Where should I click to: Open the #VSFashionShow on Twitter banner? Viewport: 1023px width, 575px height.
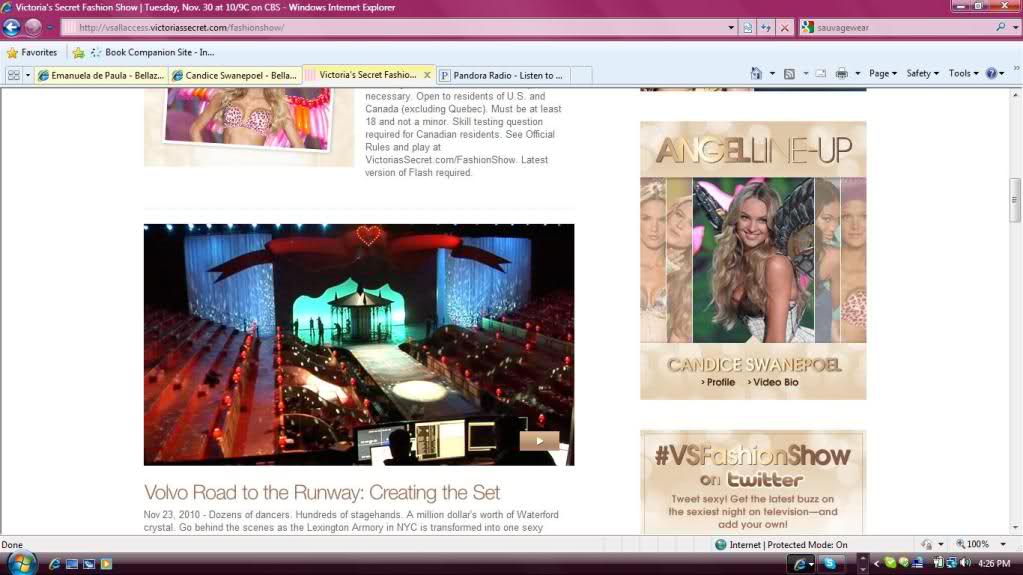(x=753, y=483)
